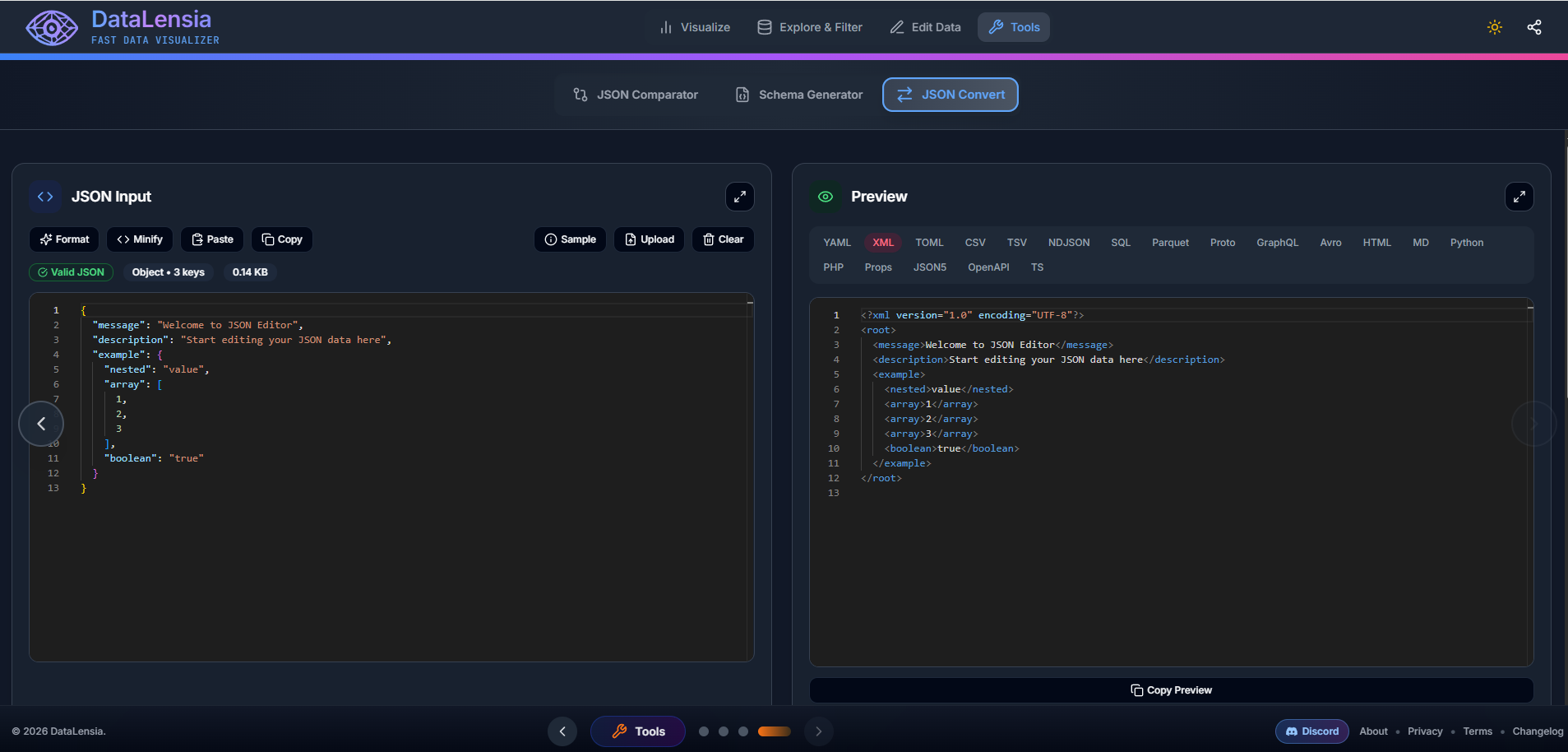Select TS output format
This screenshot has height=752, width=1568.
(1038, 267)
